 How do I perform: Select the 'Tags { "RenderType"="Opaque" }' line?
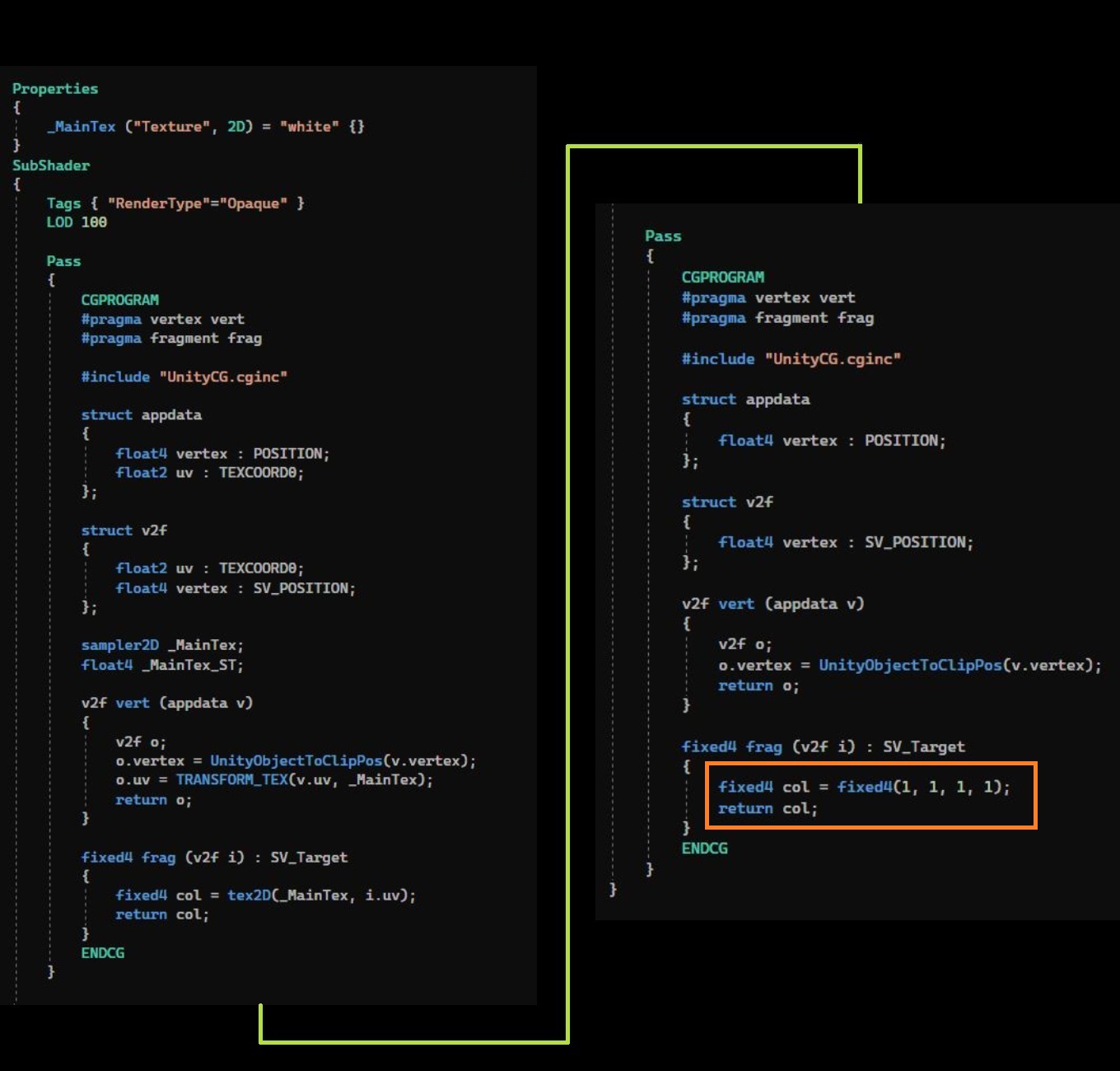tap(175, 203)
